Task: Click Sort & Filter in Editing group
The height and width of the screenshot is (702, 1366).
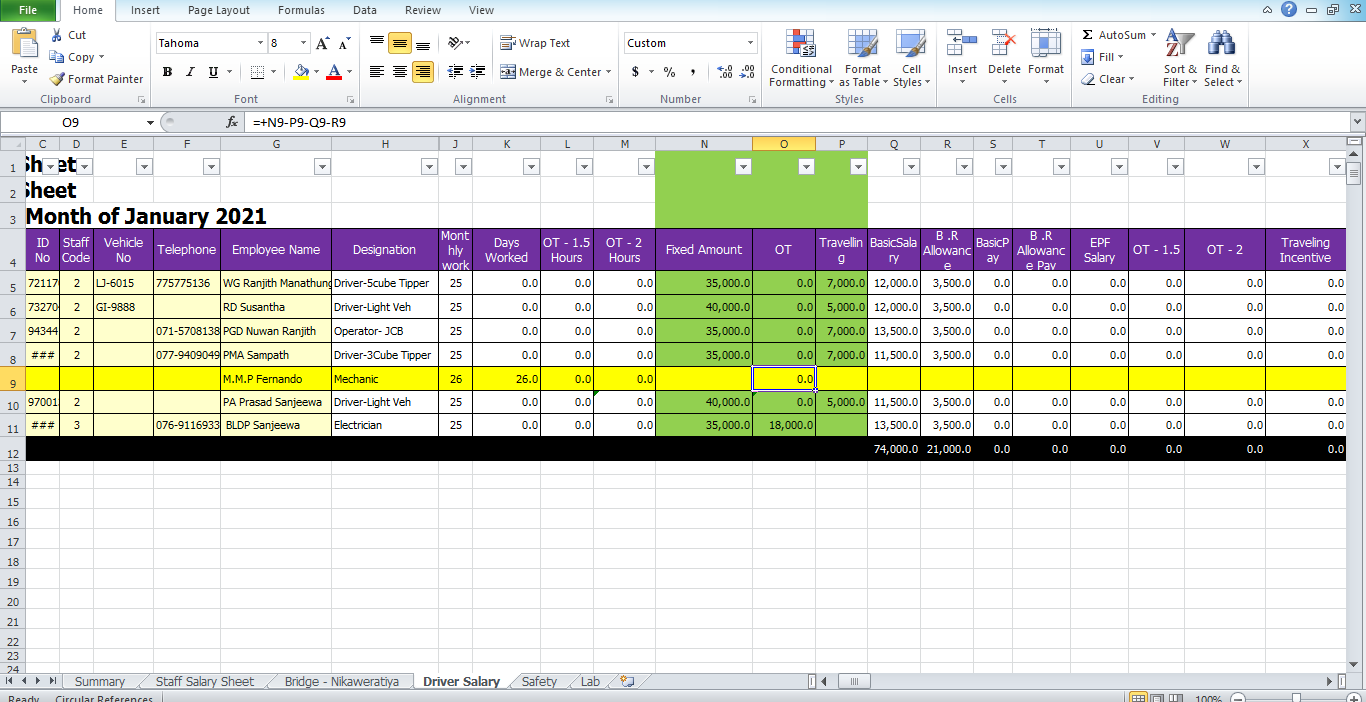Action: tap(1180, 58)
